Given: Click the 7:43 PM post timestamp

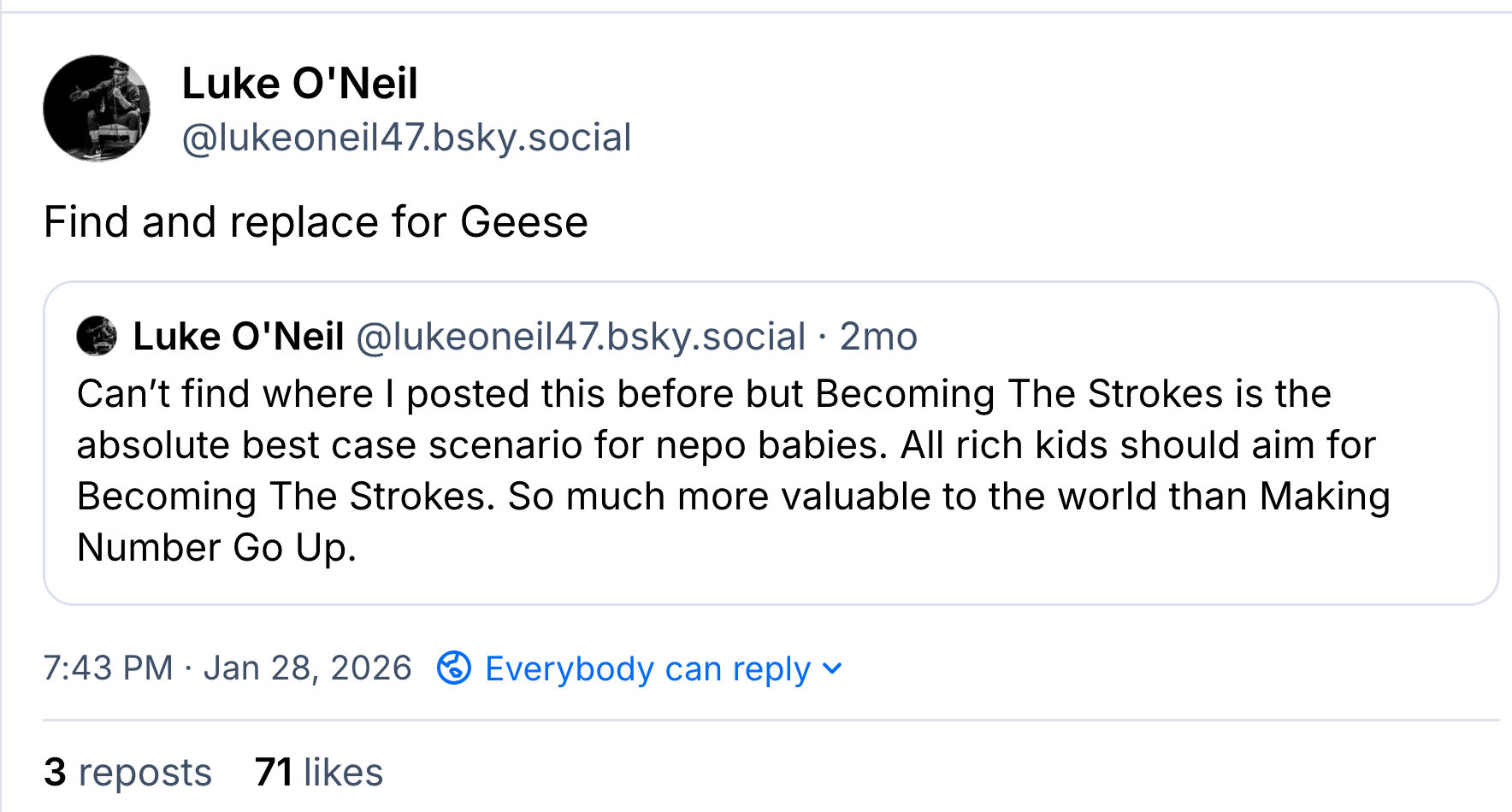Looking at the screenshot, I should 108,668.
